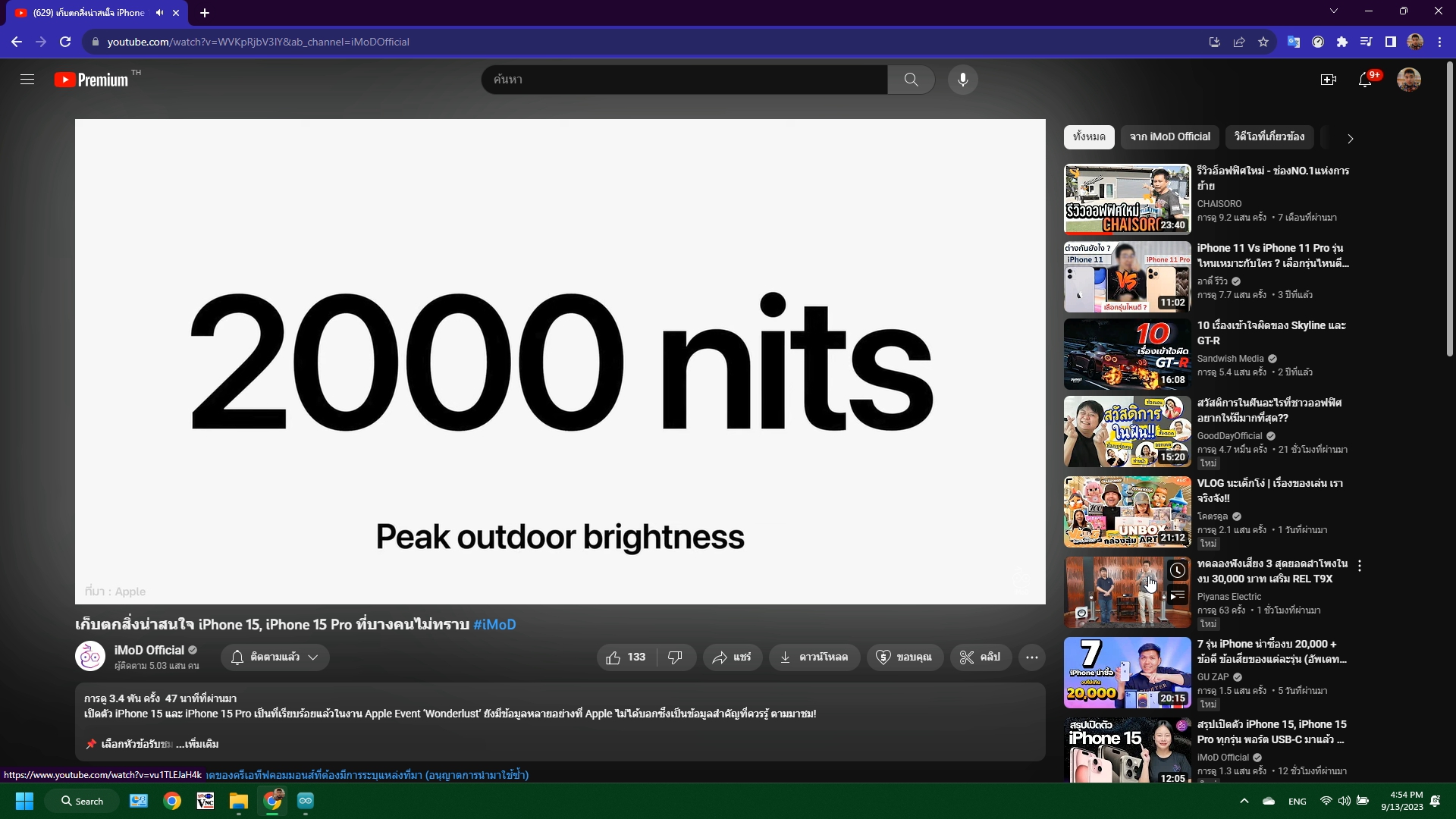This screenshot has width=1456, height=819.
Task: Add Piyanas Electric video to queue
Action: point(1177,596)
